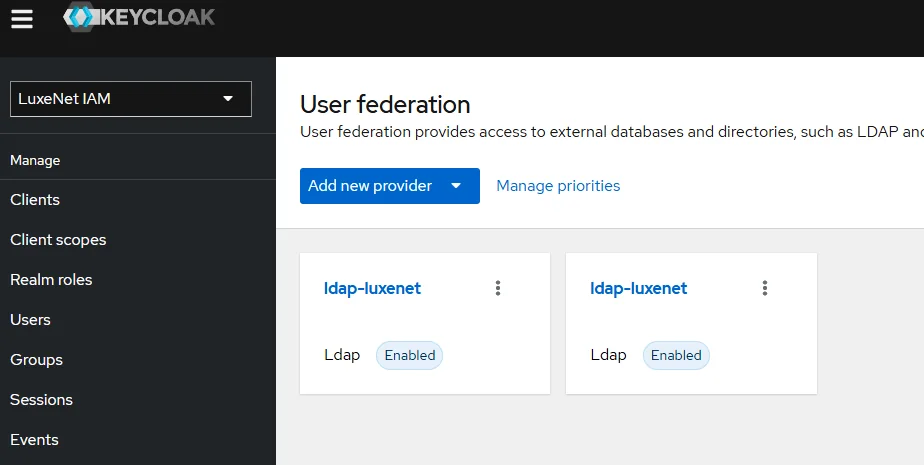924x465 pixels.
Task: Click the Keycloak logo
Action: [x=139, y=17]
